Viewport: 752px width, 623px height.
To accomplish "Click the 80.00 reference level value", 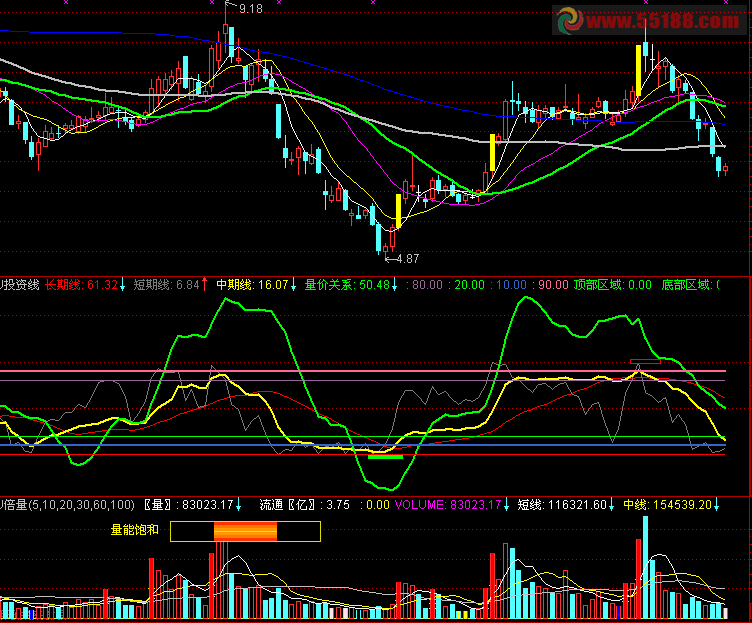I will pyautogui.click(x=427, y=285).
